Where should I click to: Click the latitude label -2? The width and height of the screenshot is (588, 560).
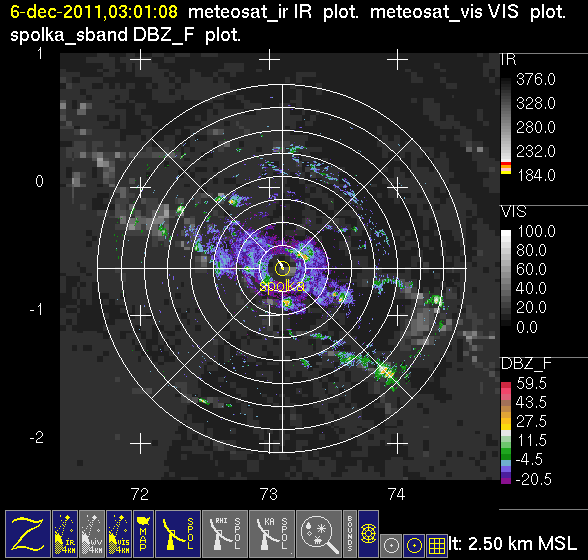[37, 437]
